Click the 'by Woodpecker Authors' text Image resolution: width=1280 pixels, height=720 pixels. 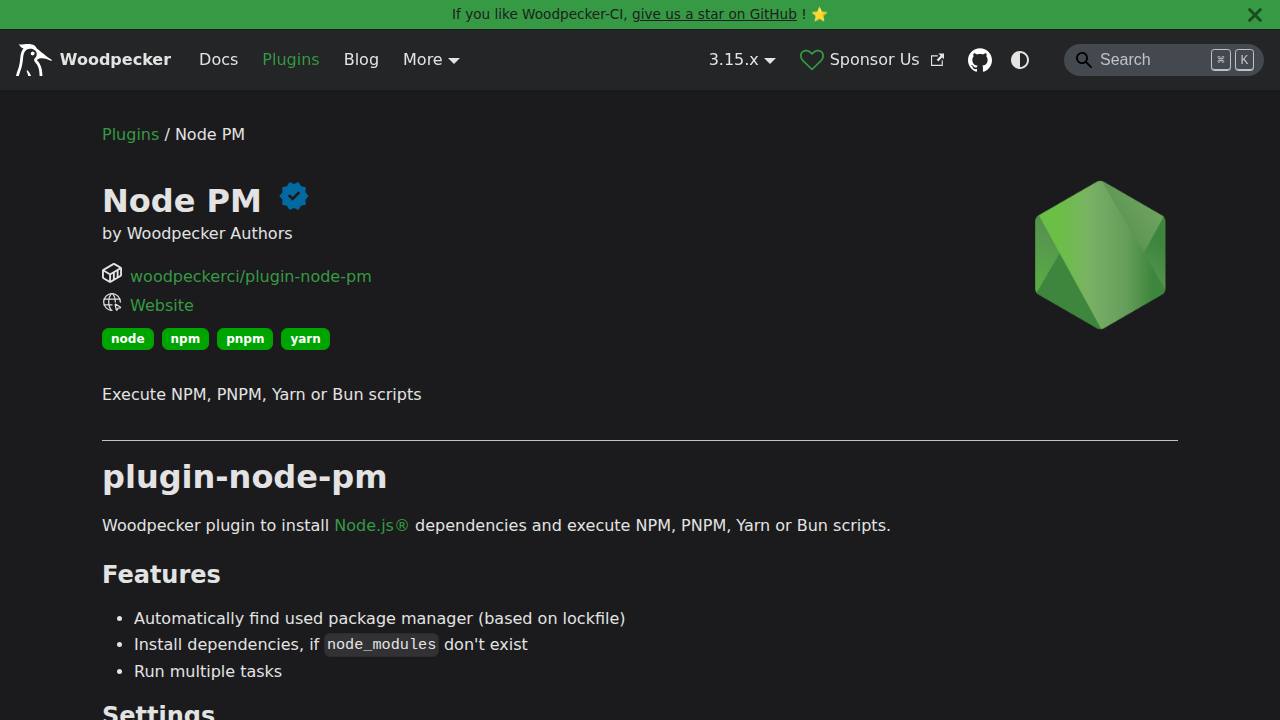[197, 233]
